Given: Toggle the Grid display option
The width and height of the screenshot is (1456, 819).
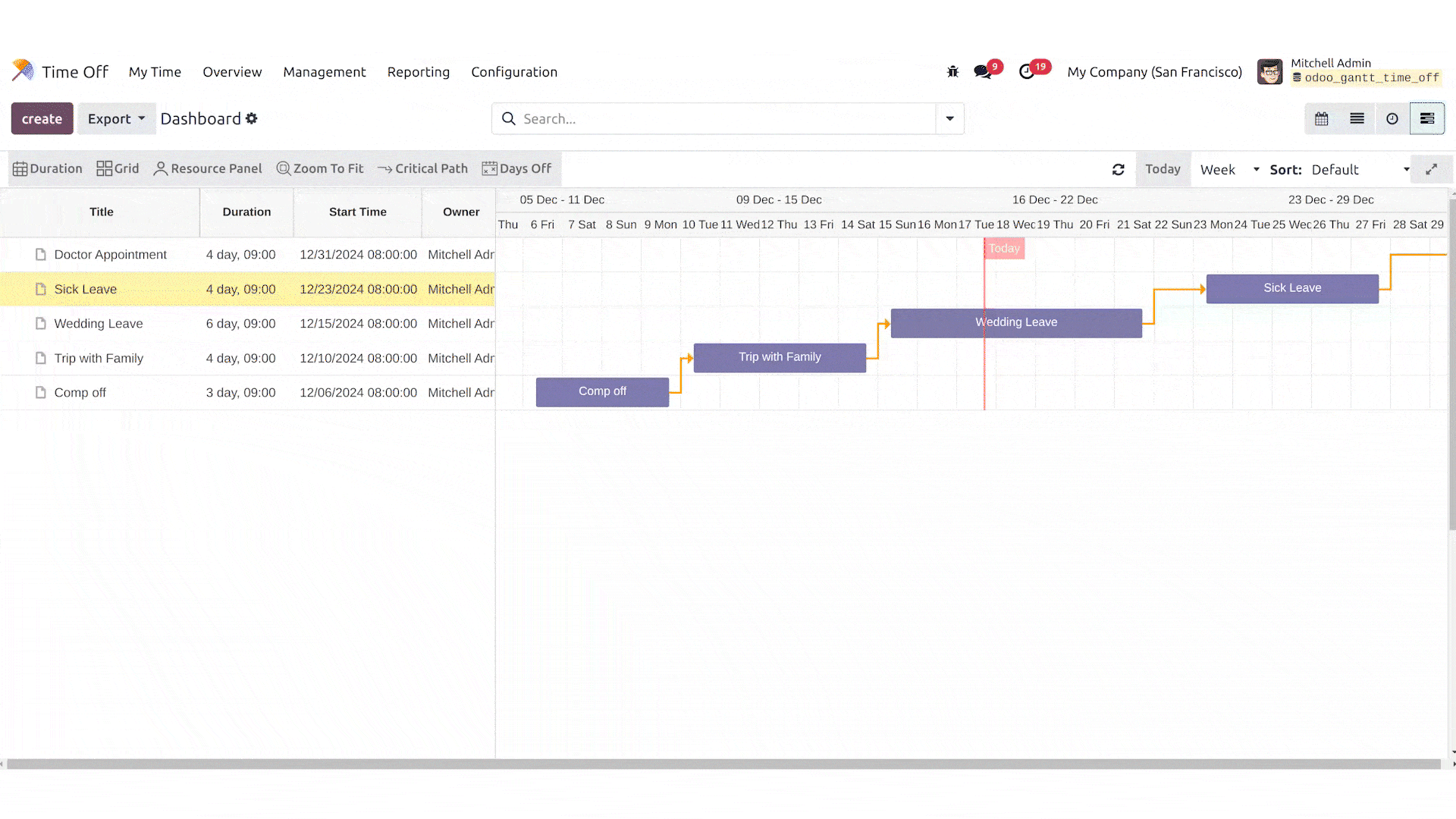Looking at the screenshot, I should coord(118,169).
